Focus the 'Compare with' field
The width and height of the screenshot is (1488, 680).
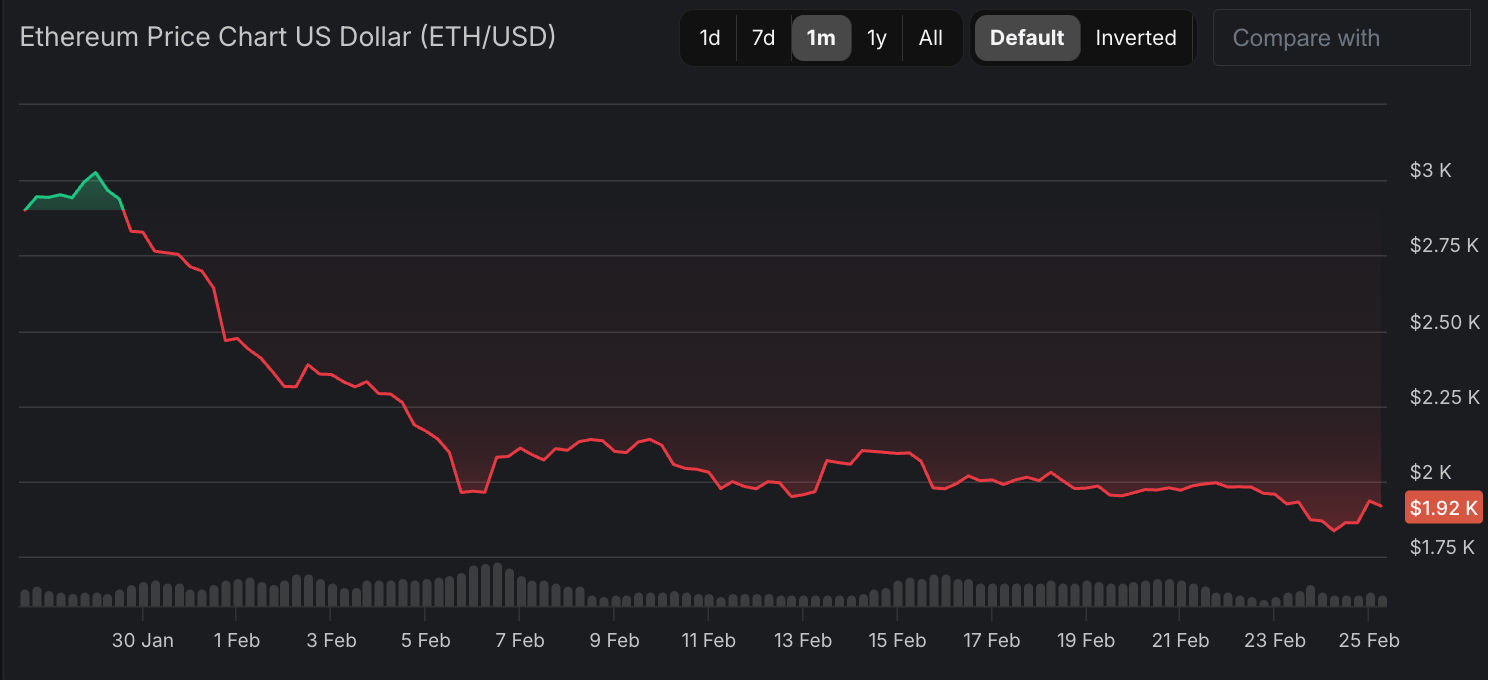[x=1340, y=38]
